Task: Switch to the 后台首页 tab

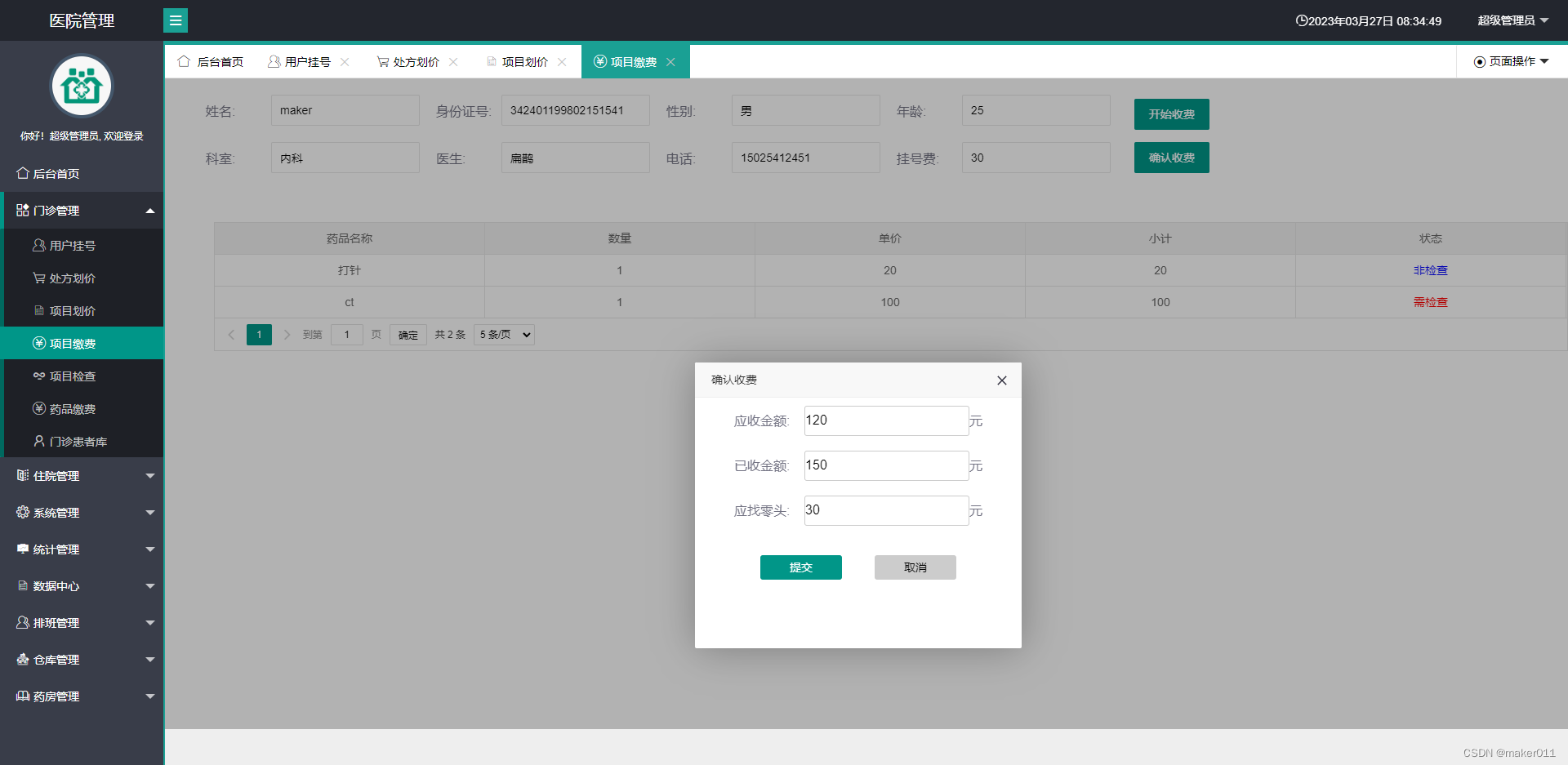Action: [x=211, y=61]
